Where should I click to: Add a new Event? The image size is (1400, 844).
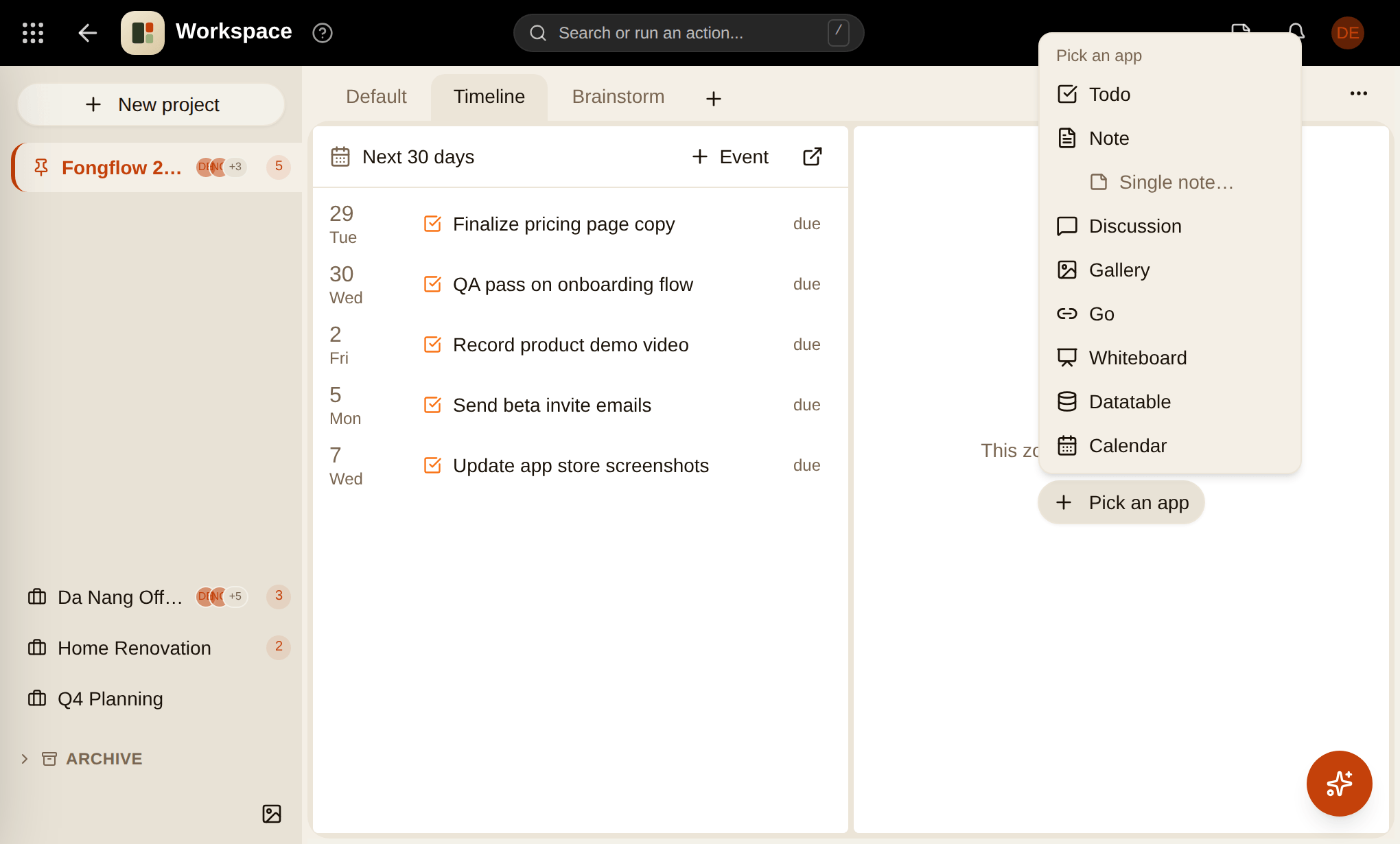(730, 156)
